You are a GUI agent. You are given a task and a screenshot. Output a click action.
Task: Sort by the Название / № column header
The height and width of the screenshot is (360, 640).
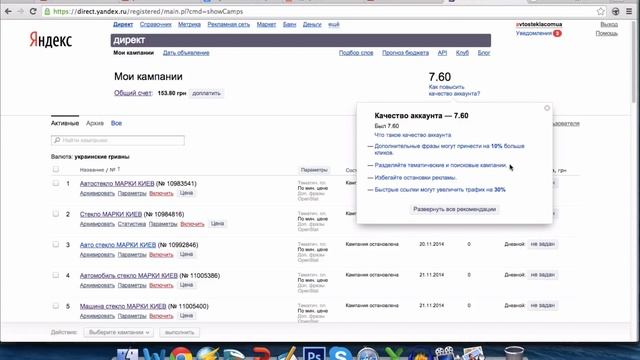(x=100, y=169)
